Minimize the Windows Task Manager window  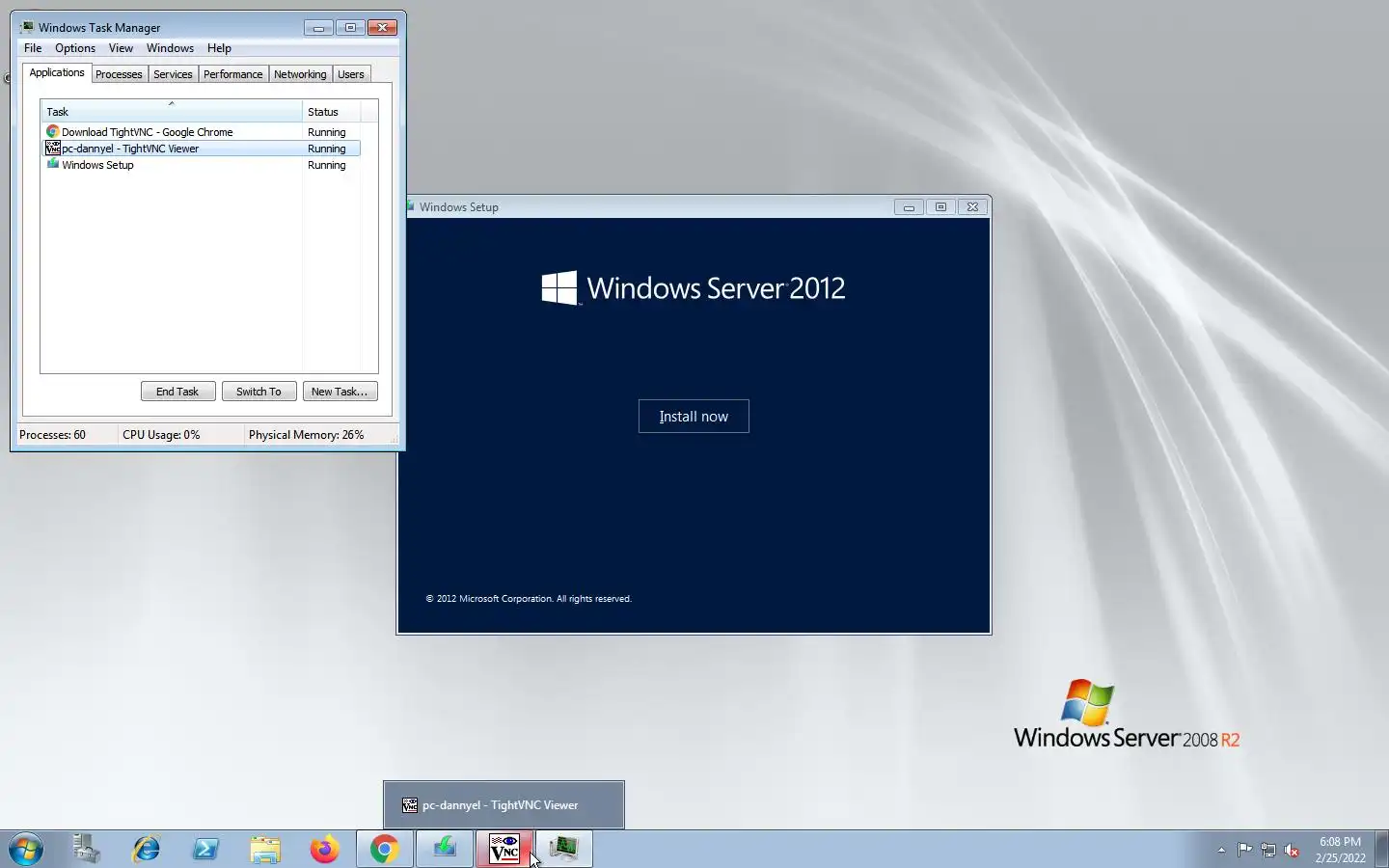(x=318, y=28)
